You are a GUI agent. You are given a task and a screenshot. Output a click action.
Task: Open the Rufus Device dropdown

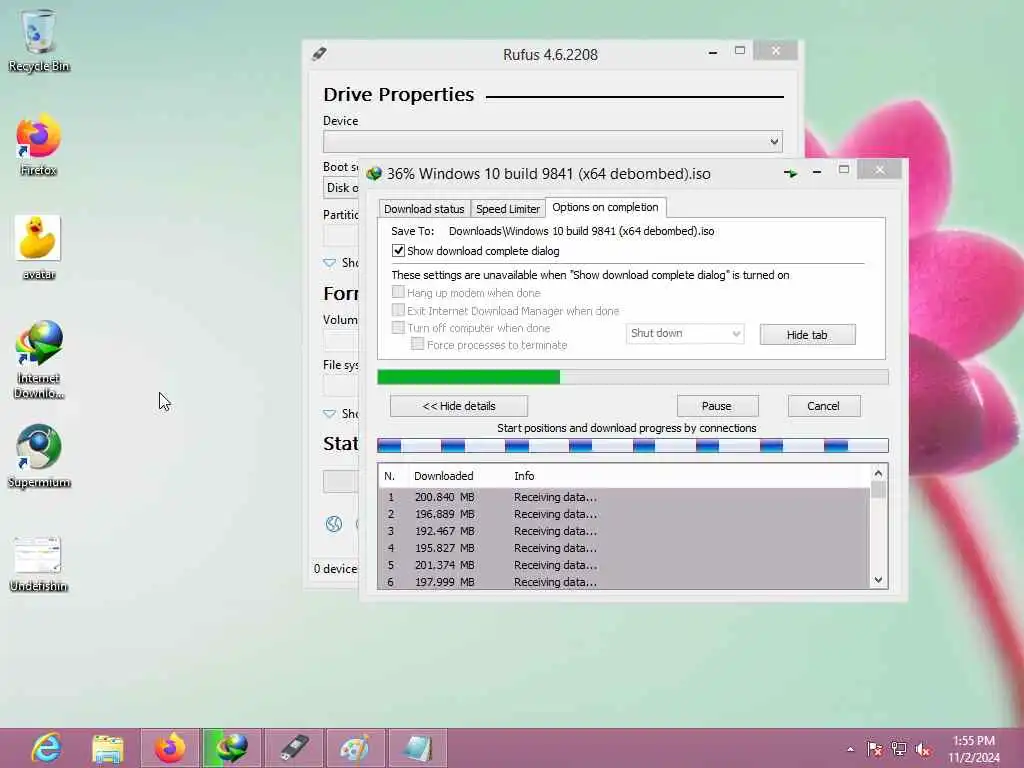click(552, 142)
